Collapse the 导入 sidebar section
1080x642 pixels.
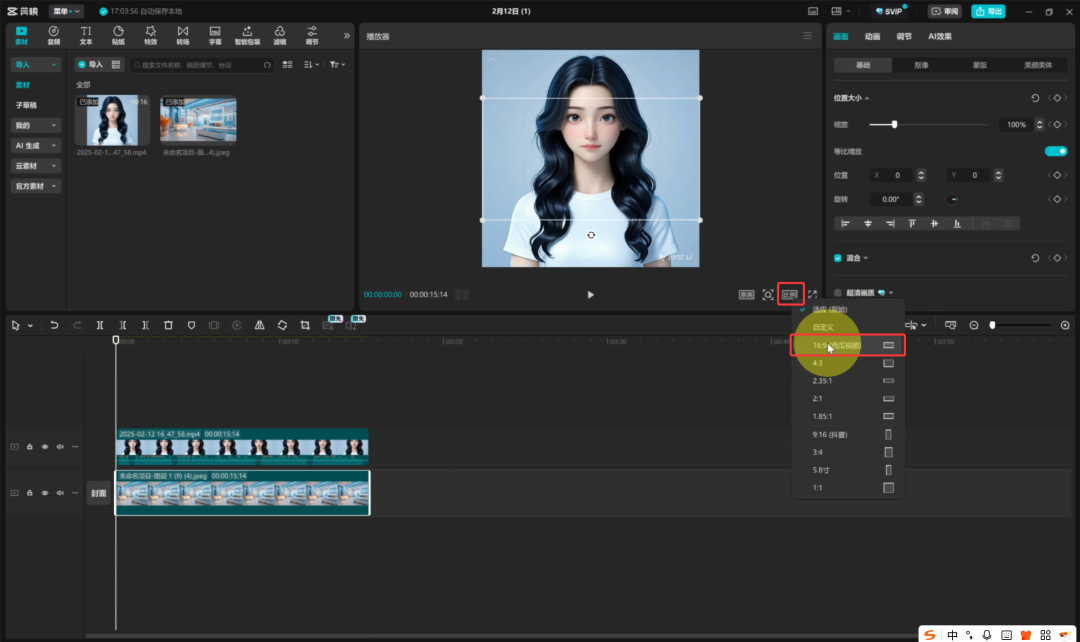(x=36, y=65)
